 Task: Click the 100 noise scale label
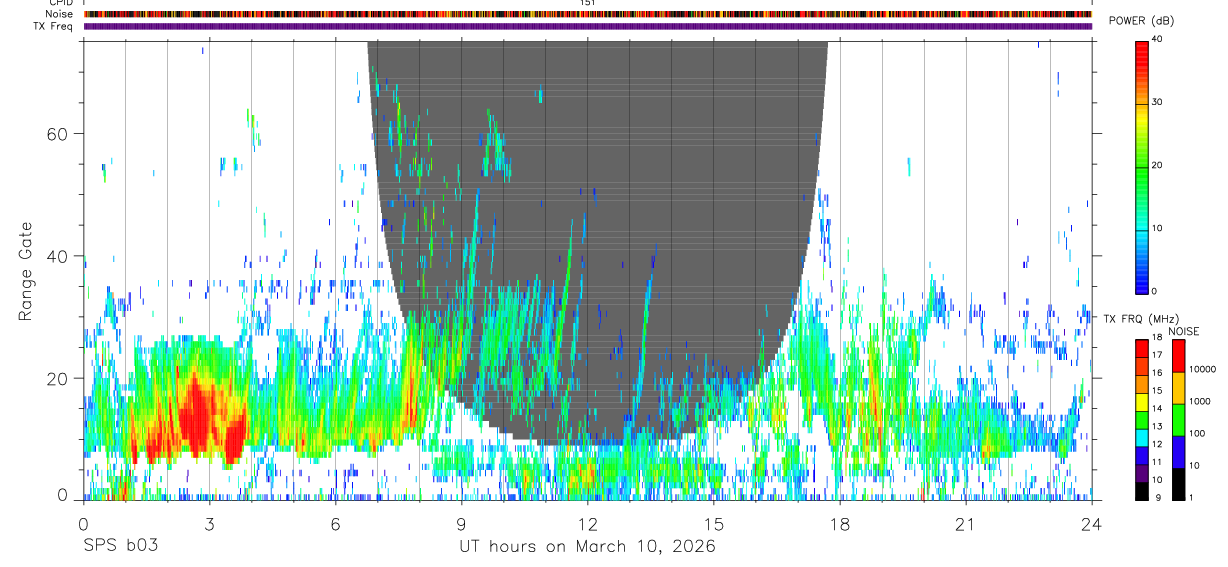pos(1199,433)
